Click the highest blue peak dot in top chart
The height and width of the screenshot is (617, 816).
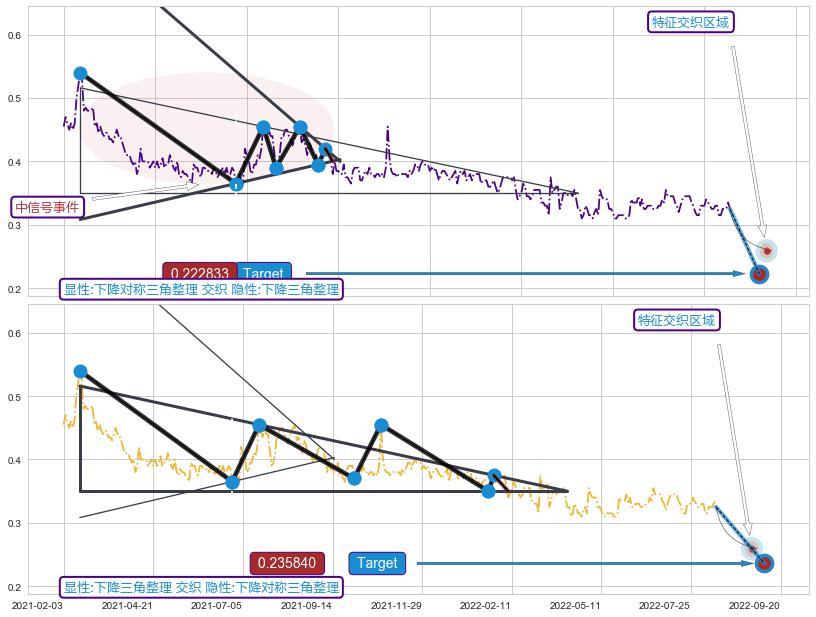click(80, 73)
